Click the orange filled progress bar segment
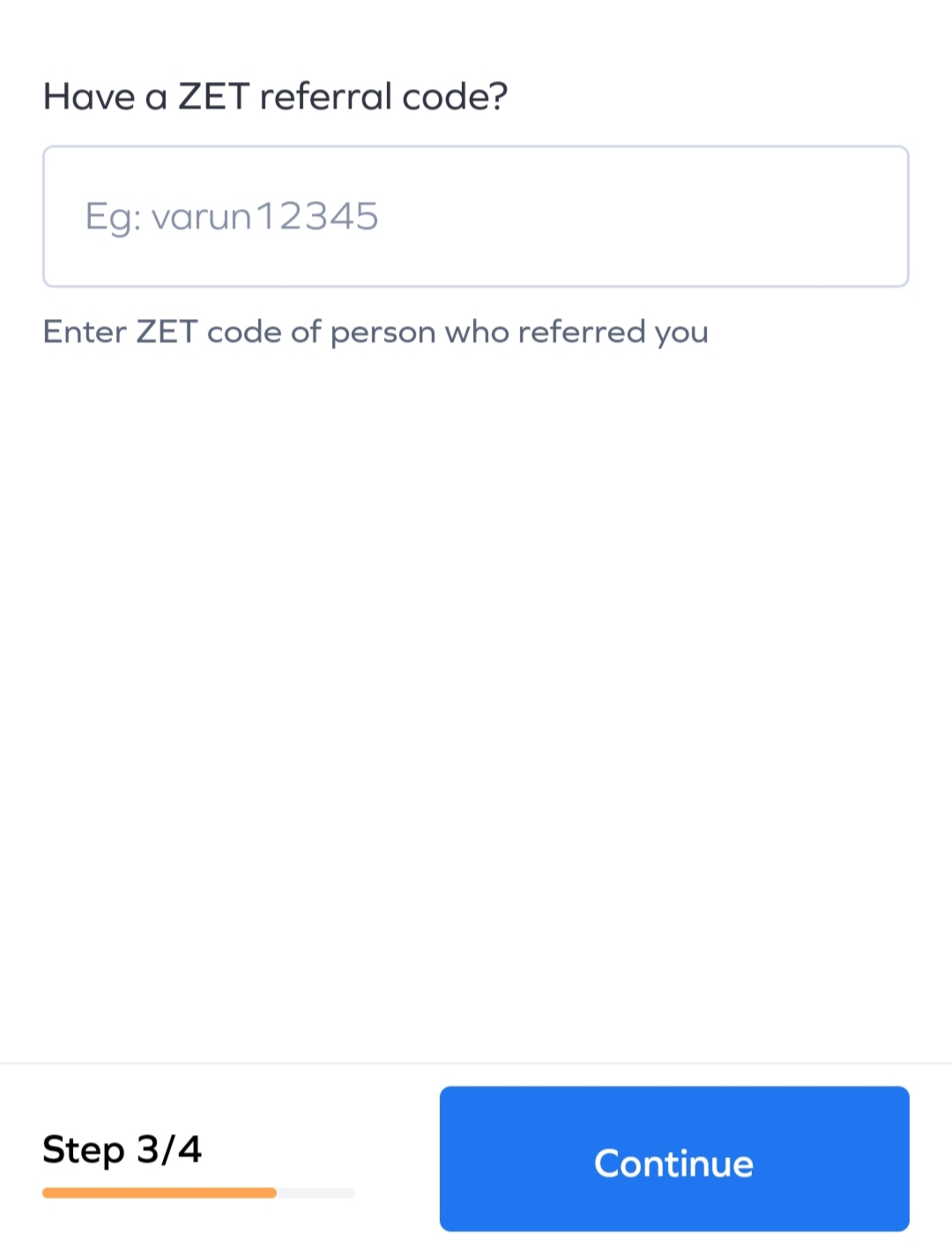952x1247 pixels. coord(159,1192)
